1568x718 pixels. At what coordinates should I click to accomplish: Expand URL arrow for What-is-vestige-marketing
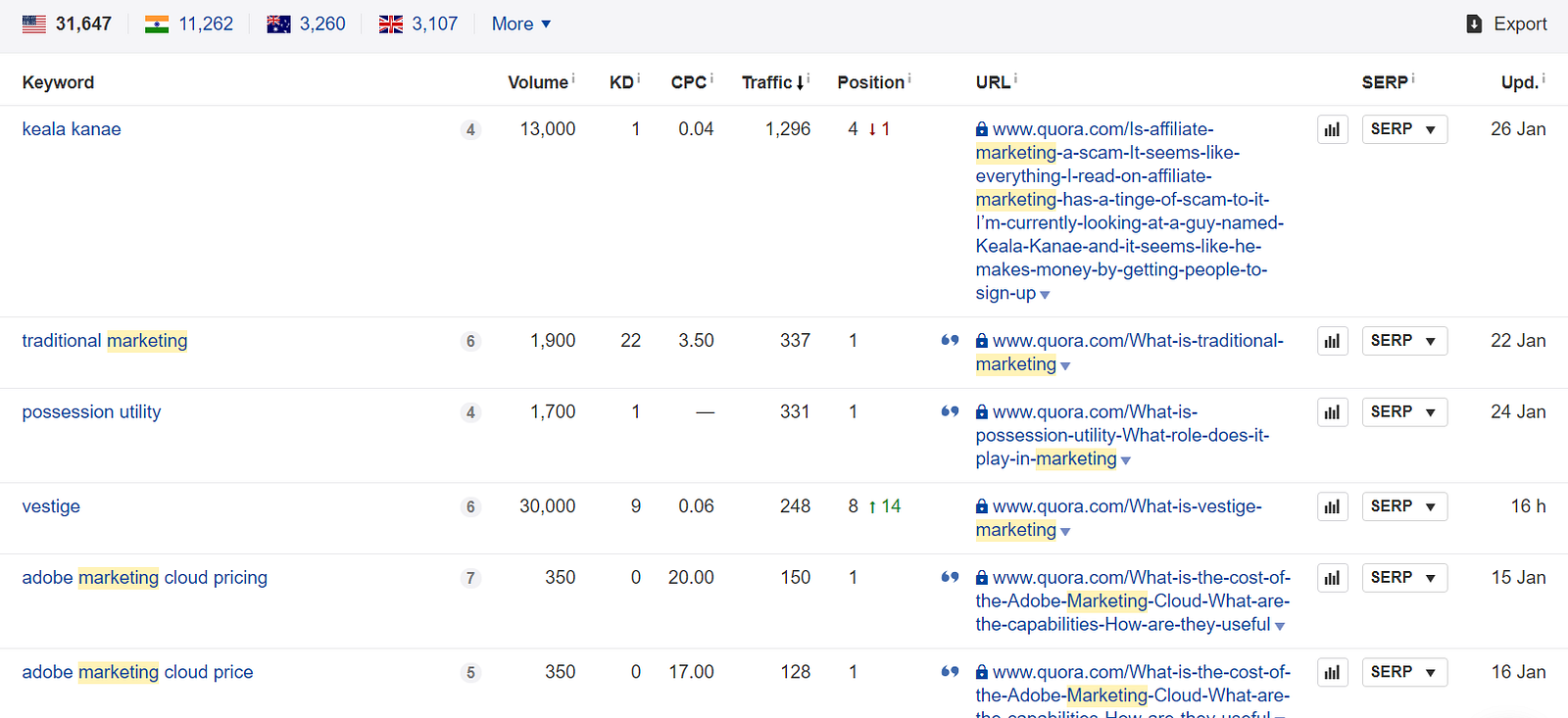pyautogui.click(x=1065, y=532)
